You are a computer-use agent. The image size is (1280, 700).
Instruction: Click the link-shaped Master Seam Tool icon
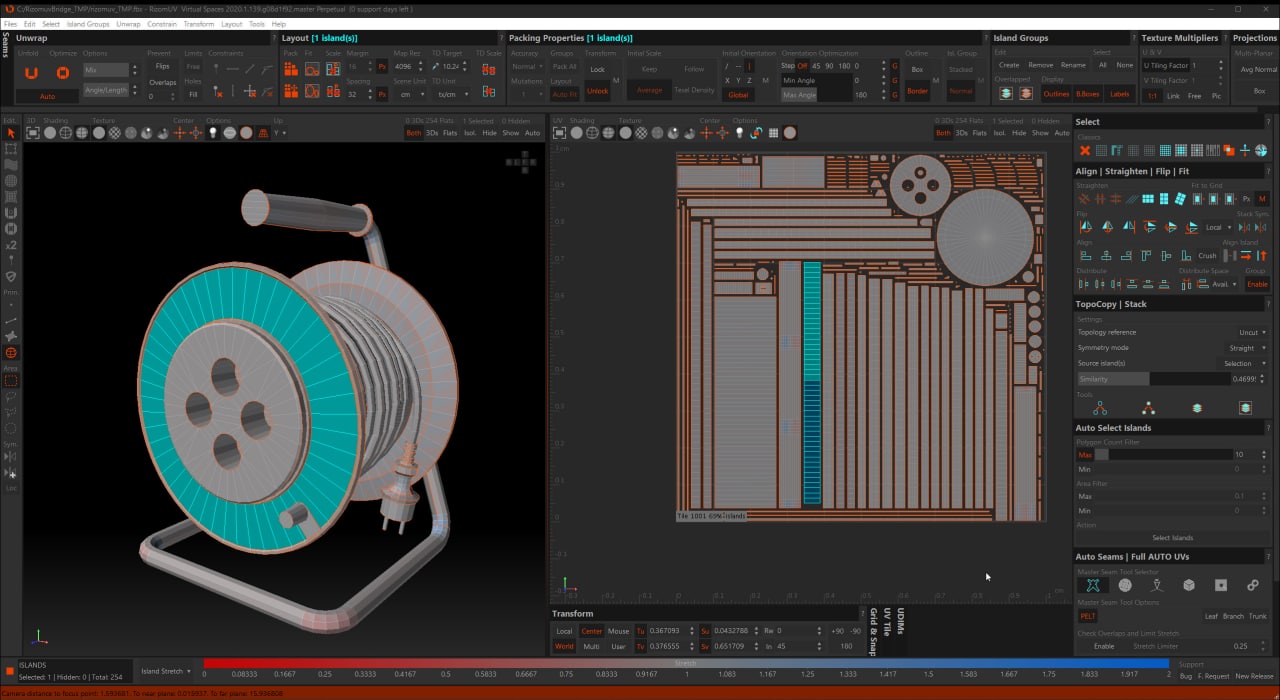pyautogui.click(x=1253, y=585)
